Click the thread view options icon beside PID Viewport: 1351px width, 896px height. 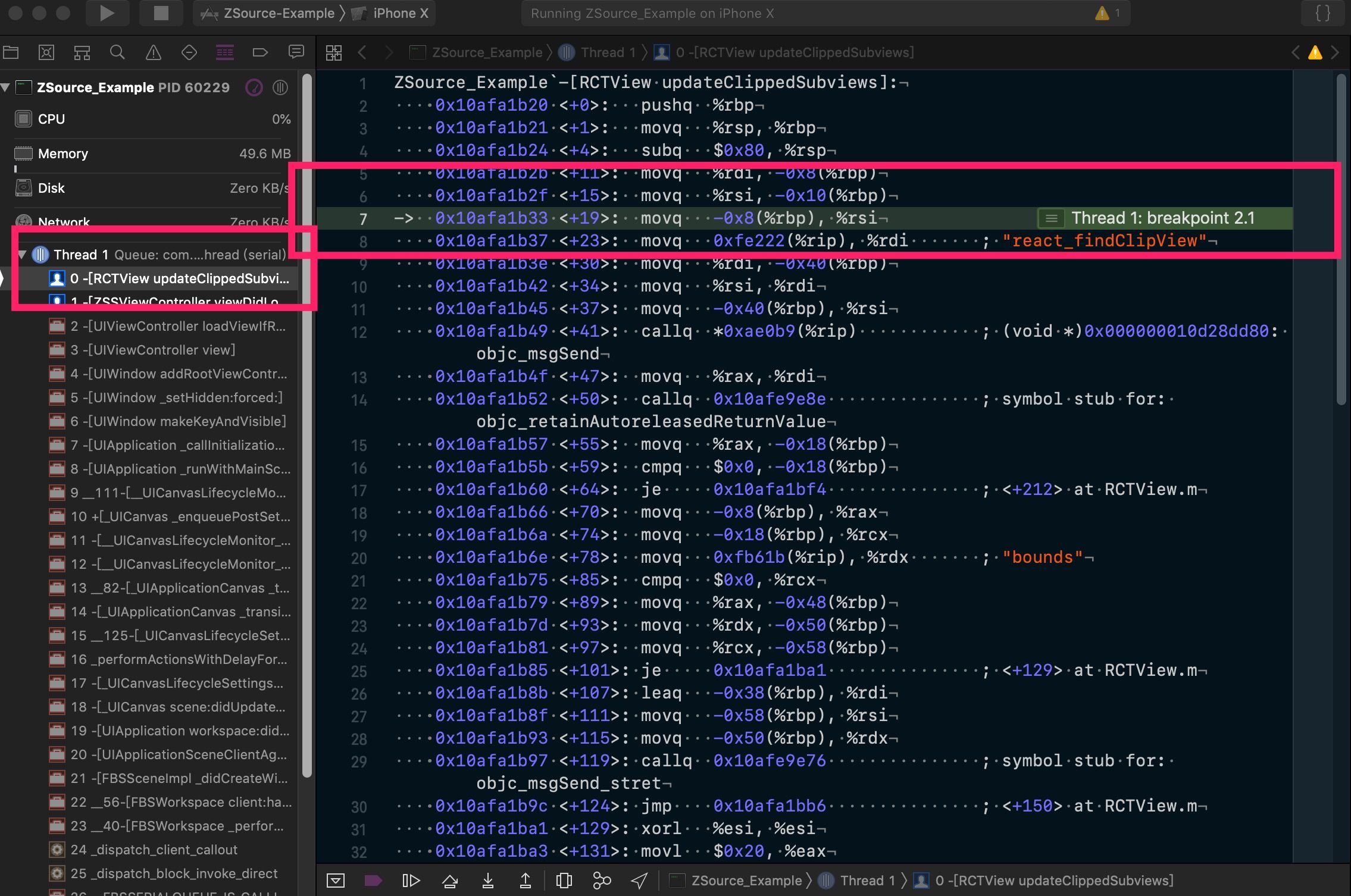(280, 87)
